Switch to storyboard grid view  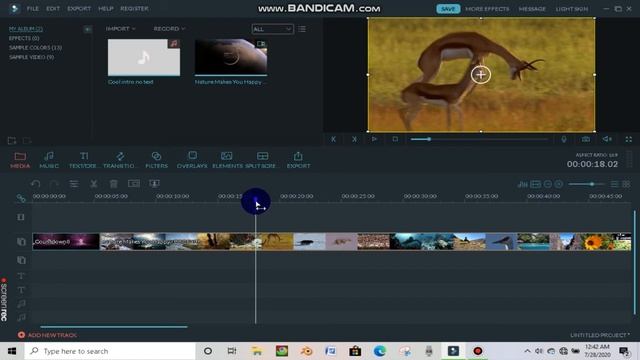coord(626,184)
